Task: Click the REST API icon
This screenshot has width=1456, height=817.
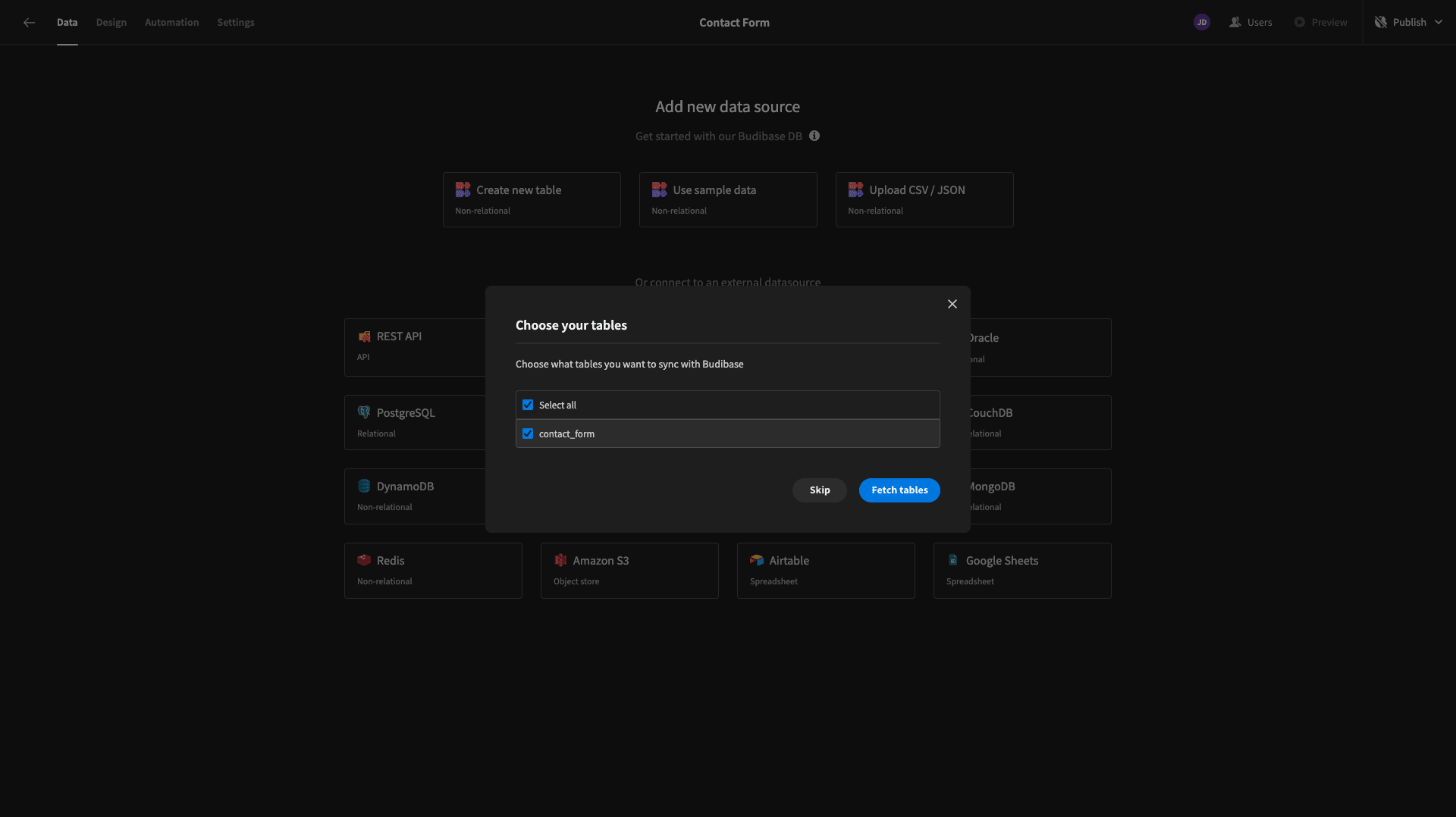Action: (364, 337)
